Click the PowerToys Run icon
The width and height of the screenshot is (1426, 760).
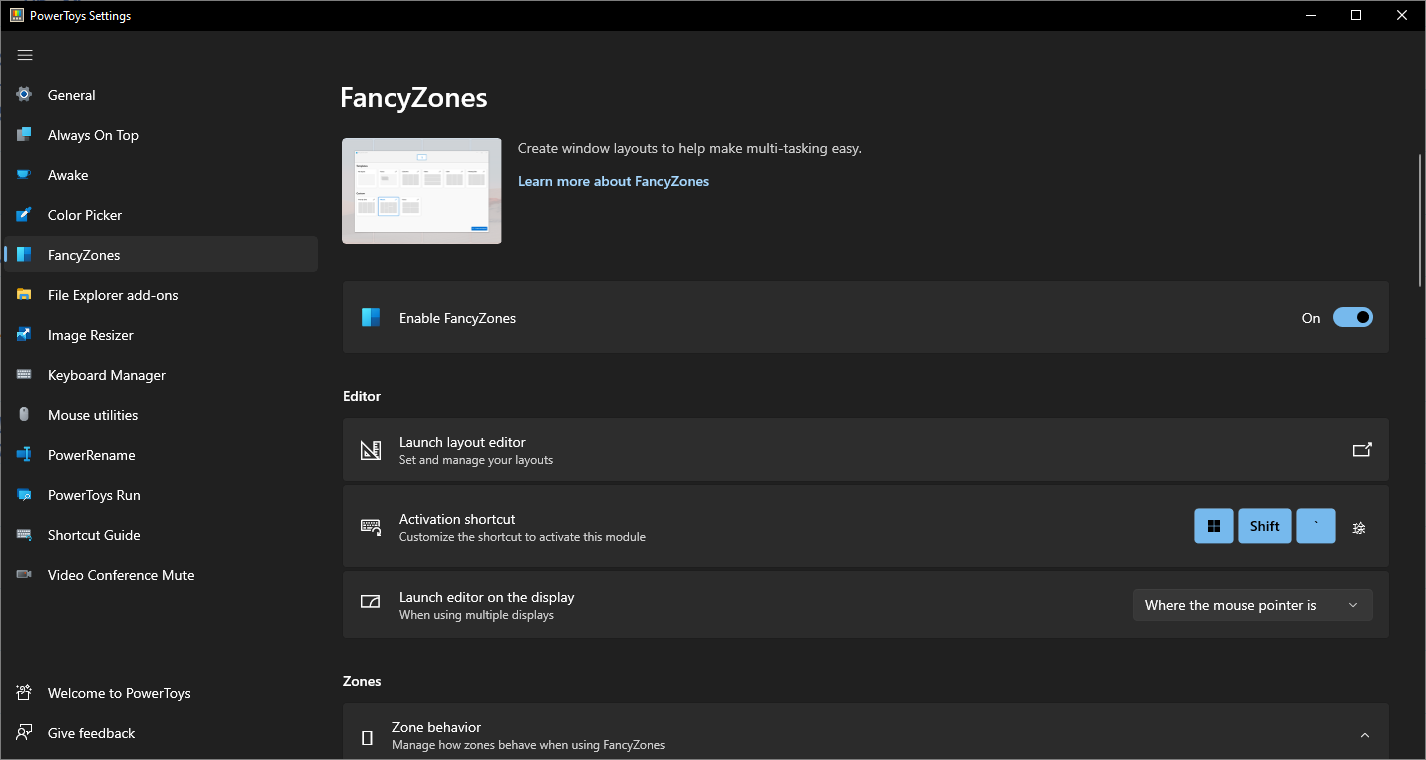coord(24,495)
